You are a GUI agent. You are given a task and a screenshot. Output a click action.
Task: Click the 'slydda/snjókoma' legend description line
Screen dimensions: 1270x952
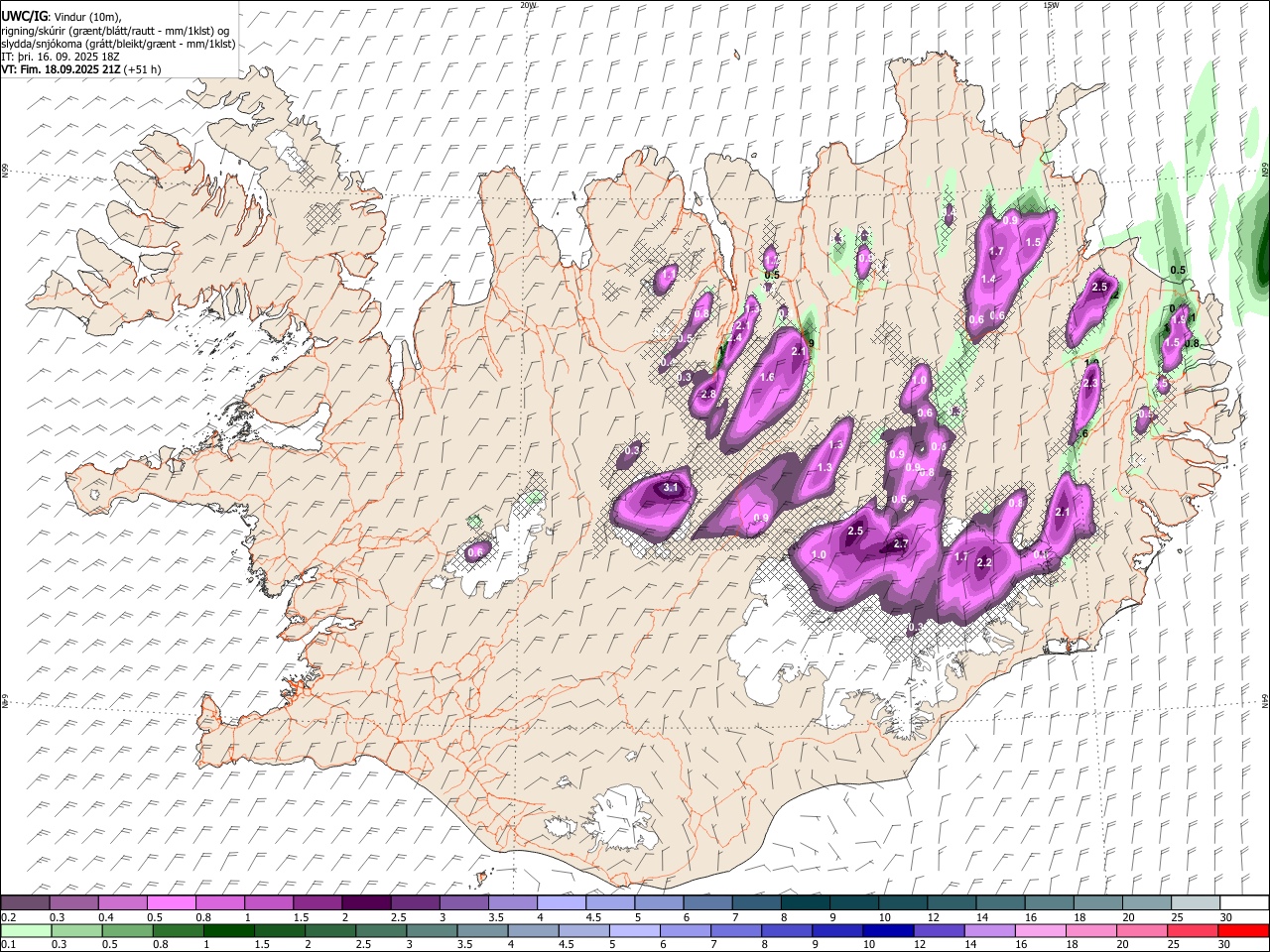tap(118, 44)
